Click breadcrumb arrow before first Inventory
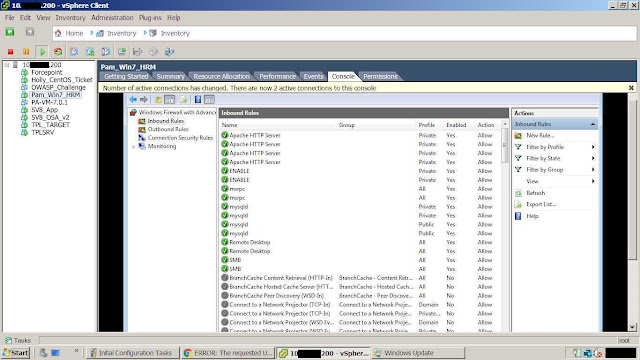 click(92, 33)
